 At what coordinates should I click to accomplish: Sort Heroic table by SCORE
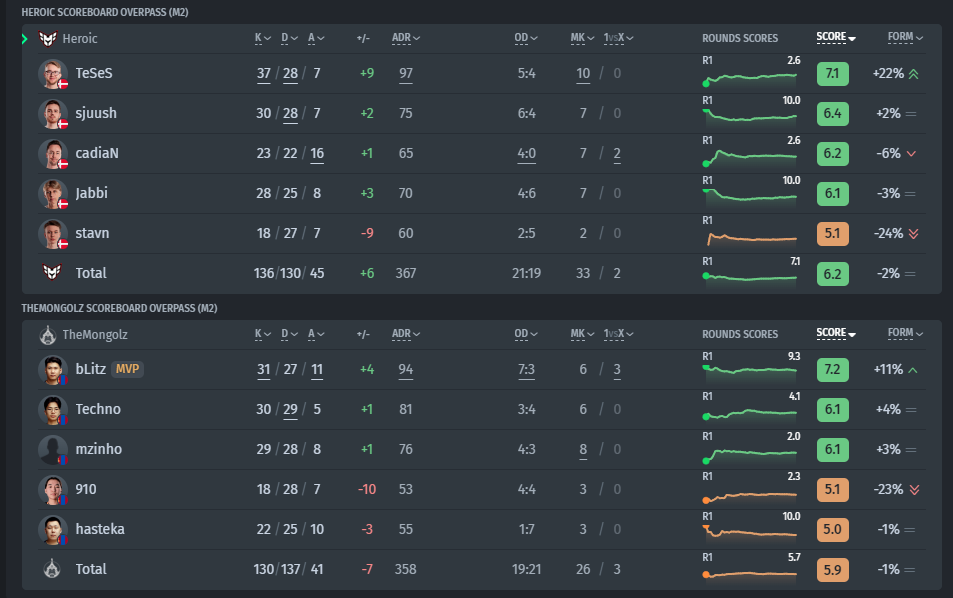coord(836,37)
